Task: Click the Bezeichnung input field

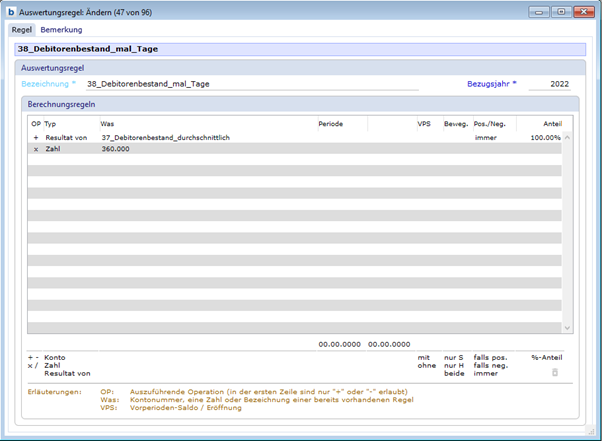Action: pos(250,84)
